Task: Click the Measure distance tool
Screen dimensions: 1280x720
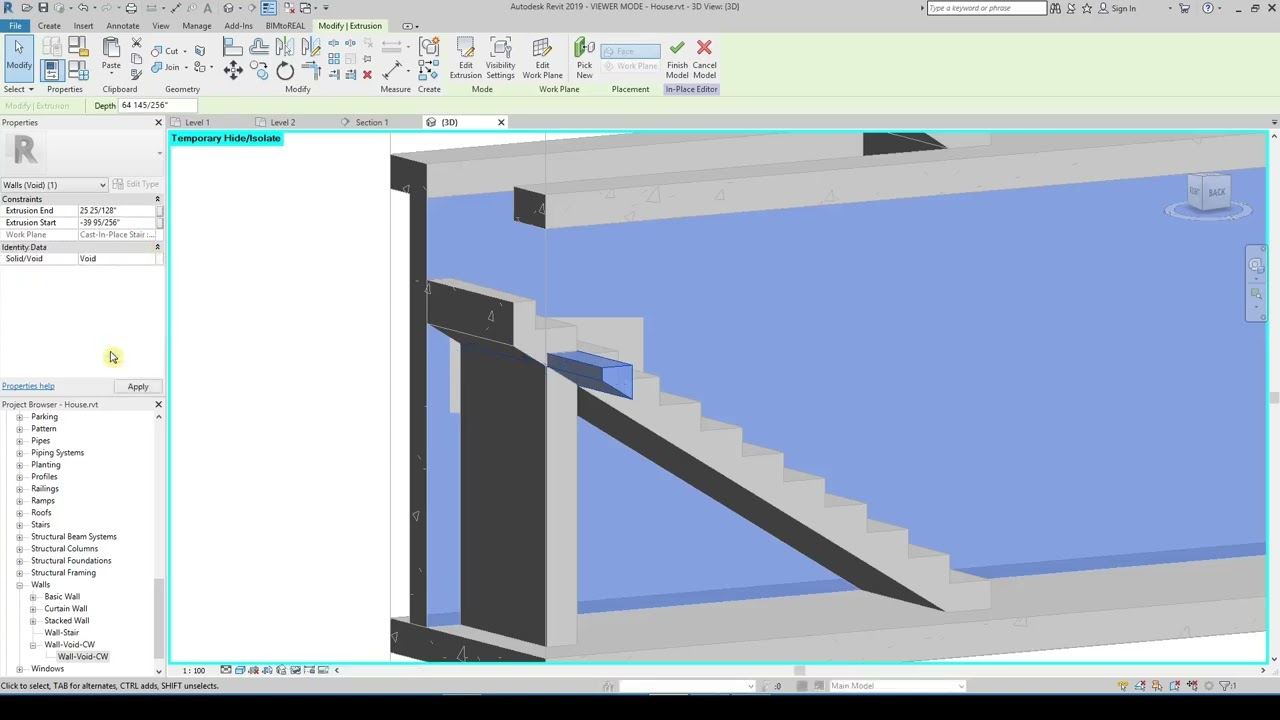Action: point(393,69)
